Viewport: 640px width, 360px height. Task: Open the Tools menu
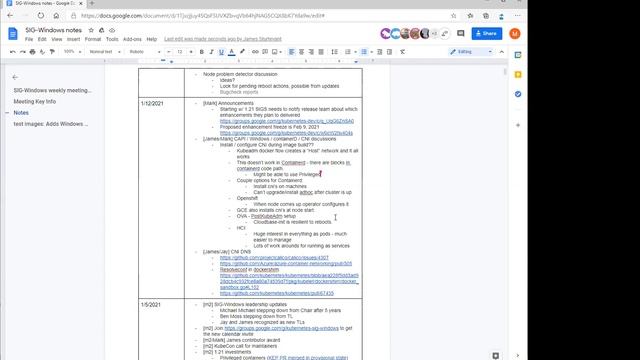click(x=112, y=39)
